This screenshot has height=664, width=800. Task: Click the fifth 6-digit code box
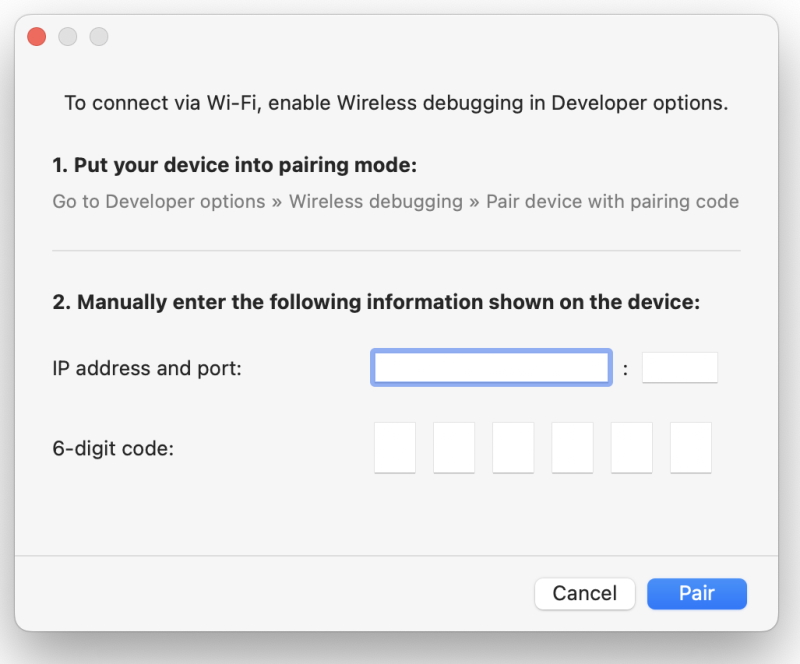[x=631, y=448]
